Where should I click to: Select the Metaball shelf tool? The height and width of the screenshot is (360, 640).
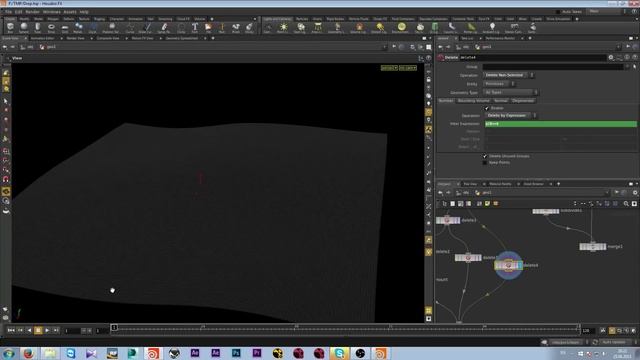78,28
